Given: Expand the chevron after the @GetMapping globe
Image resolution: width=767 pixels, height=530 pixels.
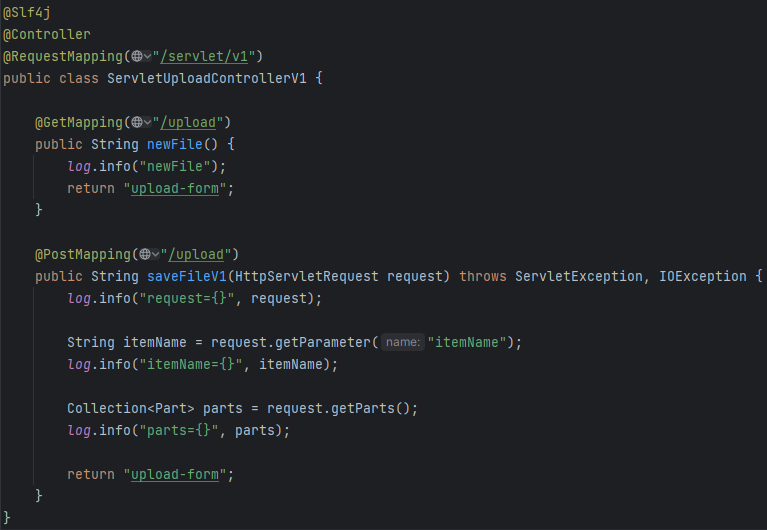Looking at the screenshot, I should pos(148,123).
